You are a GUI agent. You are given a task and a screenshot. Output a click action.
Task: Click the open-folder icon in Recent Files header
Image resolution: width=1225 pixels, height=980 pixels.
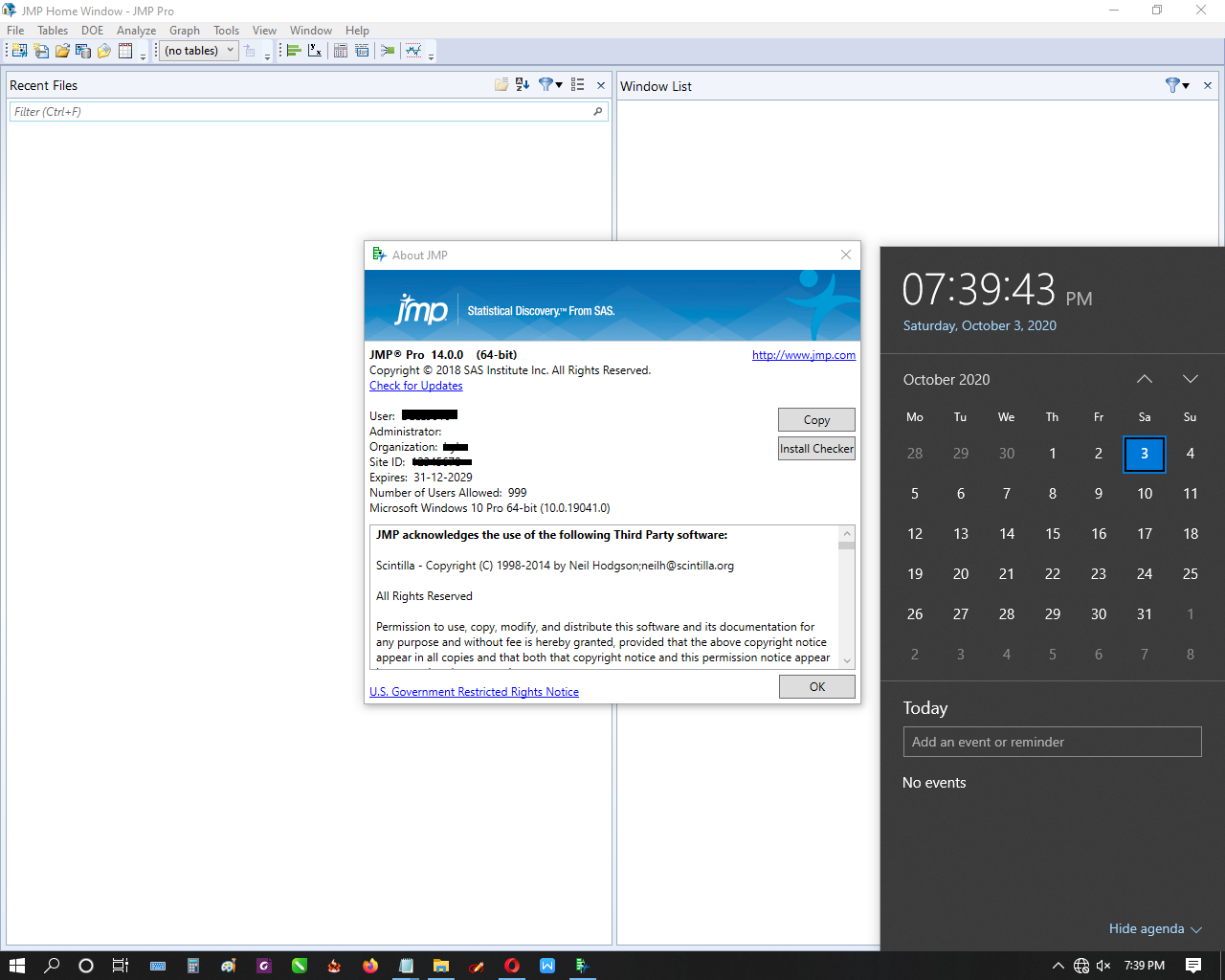501,85
